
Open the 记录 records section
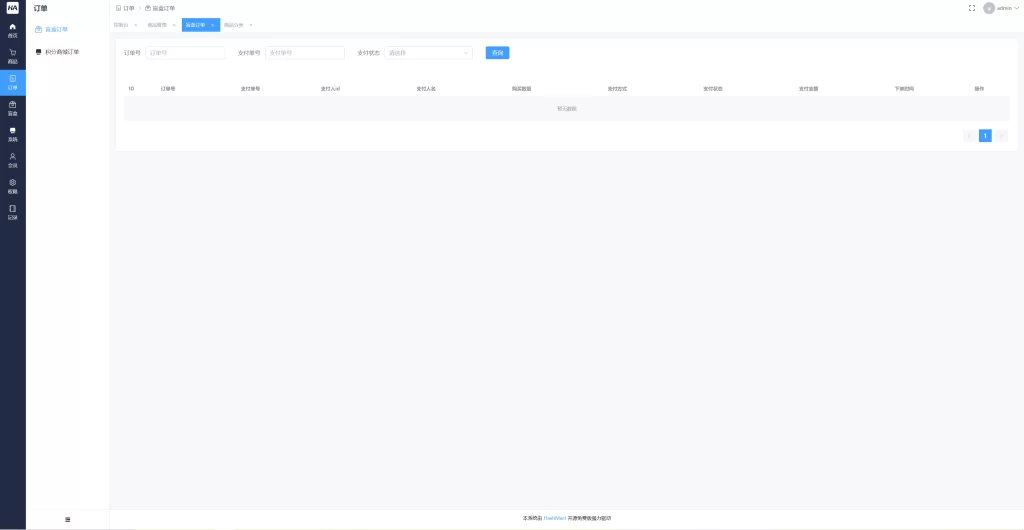13,211
